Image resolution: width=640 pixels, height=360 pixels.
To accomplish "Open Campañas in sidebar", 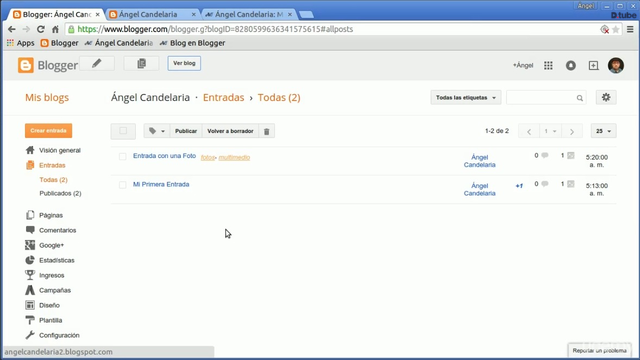I will click(x=48, y=290).
